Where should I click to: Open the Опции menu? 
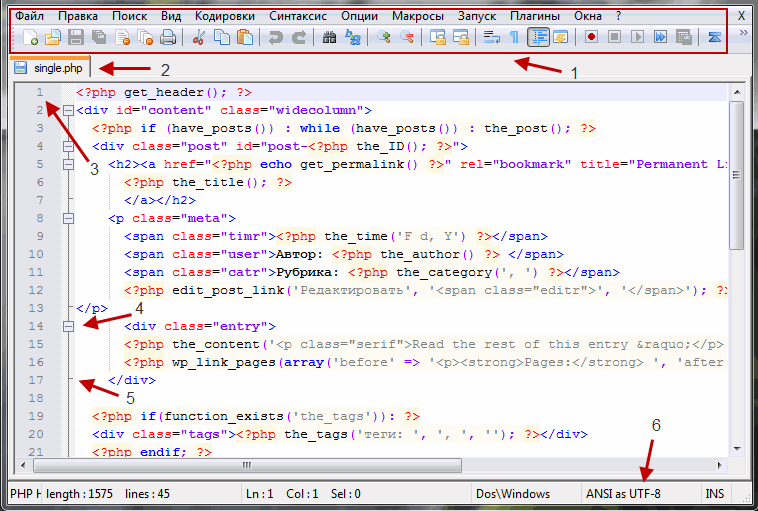coord(359,16)
